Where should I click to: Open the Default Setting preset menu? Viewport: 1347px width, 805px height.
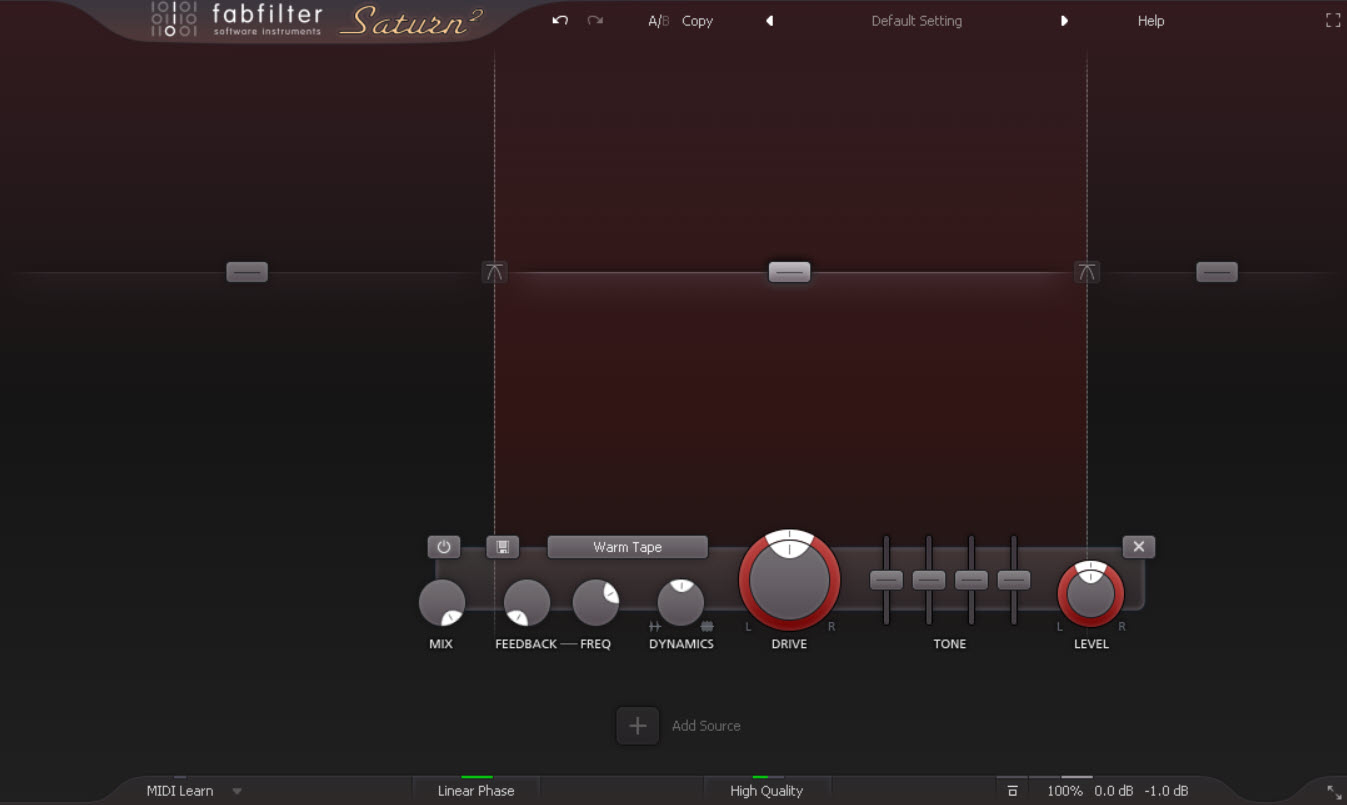916,20
